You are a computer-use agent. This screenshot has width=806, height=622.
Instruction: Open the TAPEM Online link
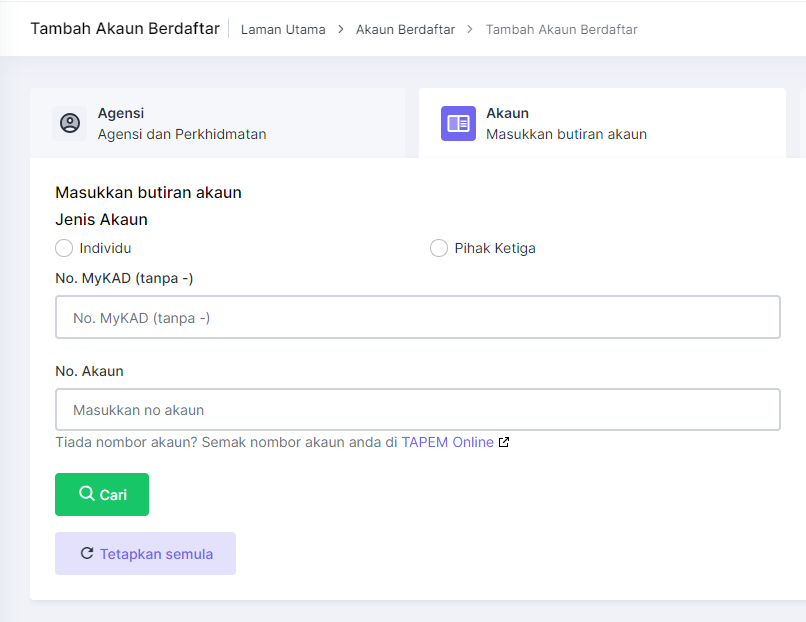click(447, 442)
